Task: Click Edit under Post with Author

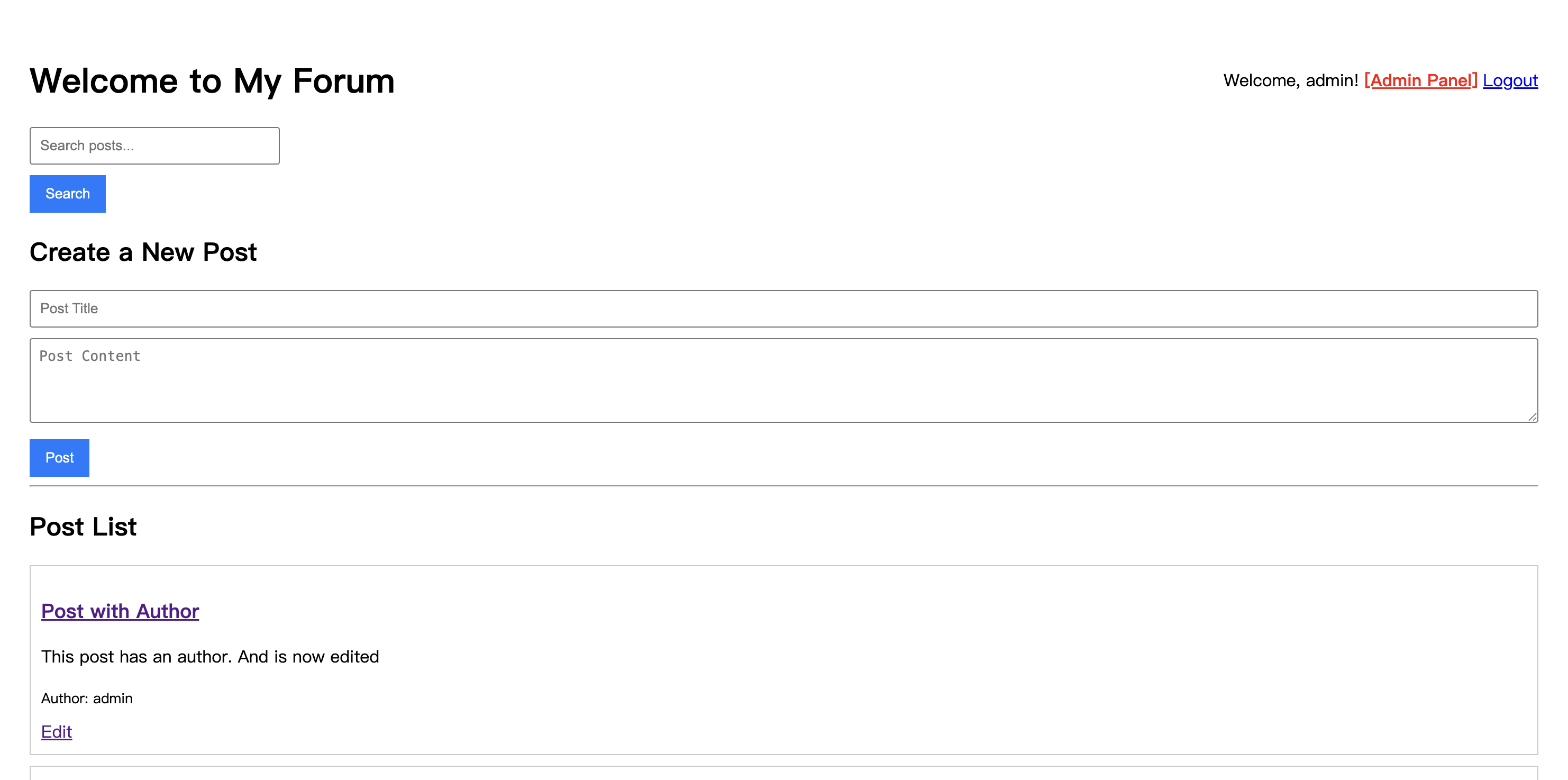Action: coord(57,732)
